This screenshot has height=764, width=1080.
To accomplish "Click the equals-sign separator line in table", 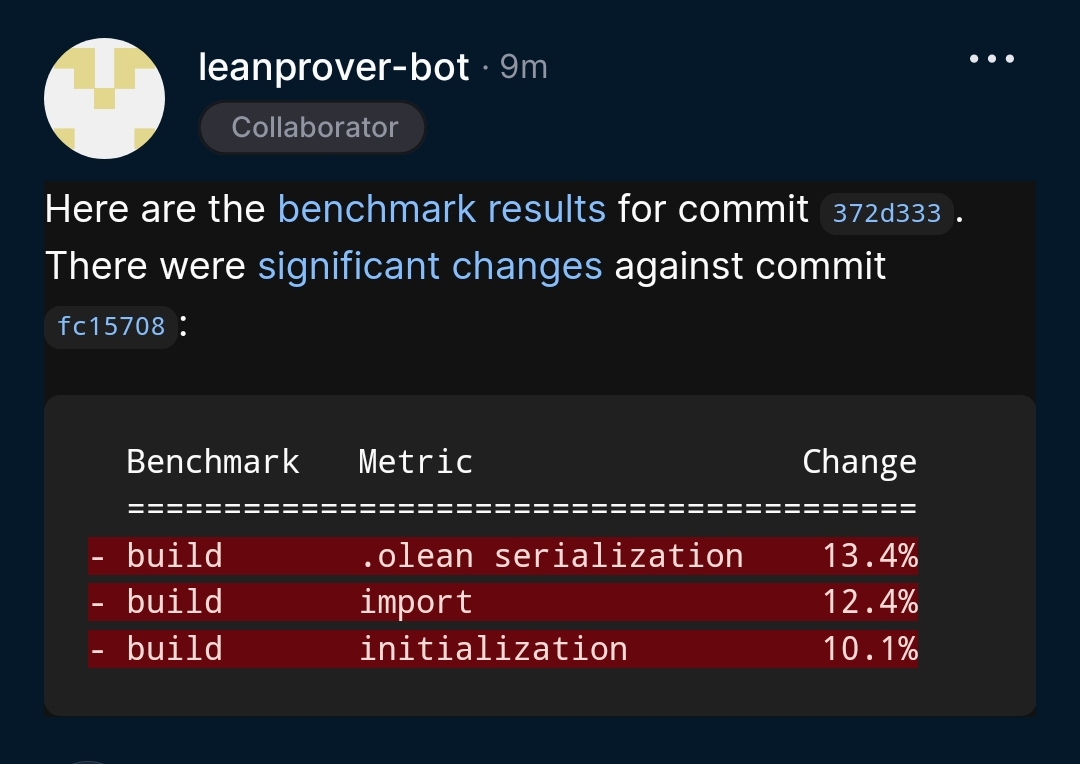I will [x=522, y=508].
